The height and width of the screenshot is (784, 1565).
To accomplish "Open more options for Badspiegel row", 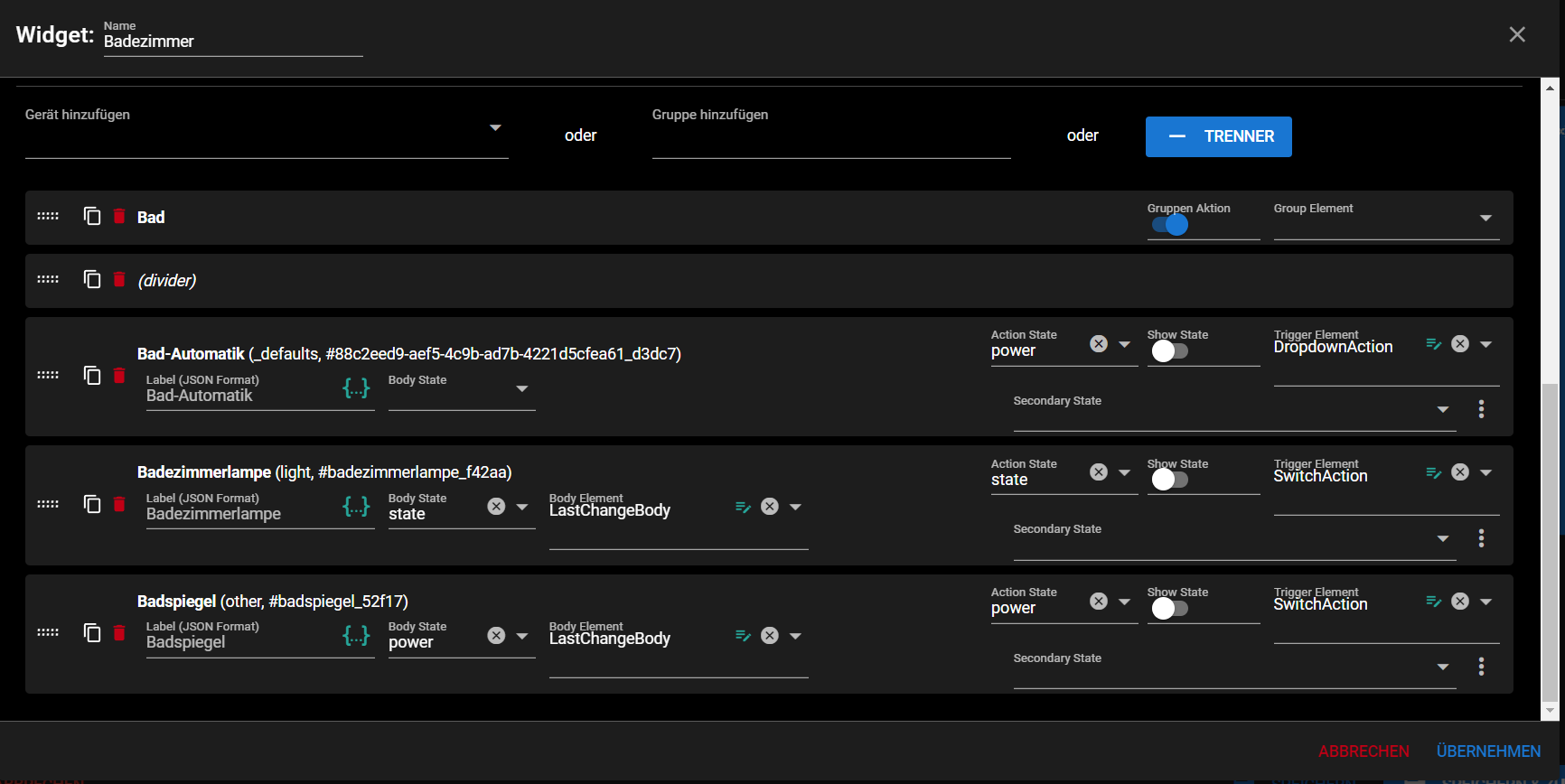I will pos(1481,667).
